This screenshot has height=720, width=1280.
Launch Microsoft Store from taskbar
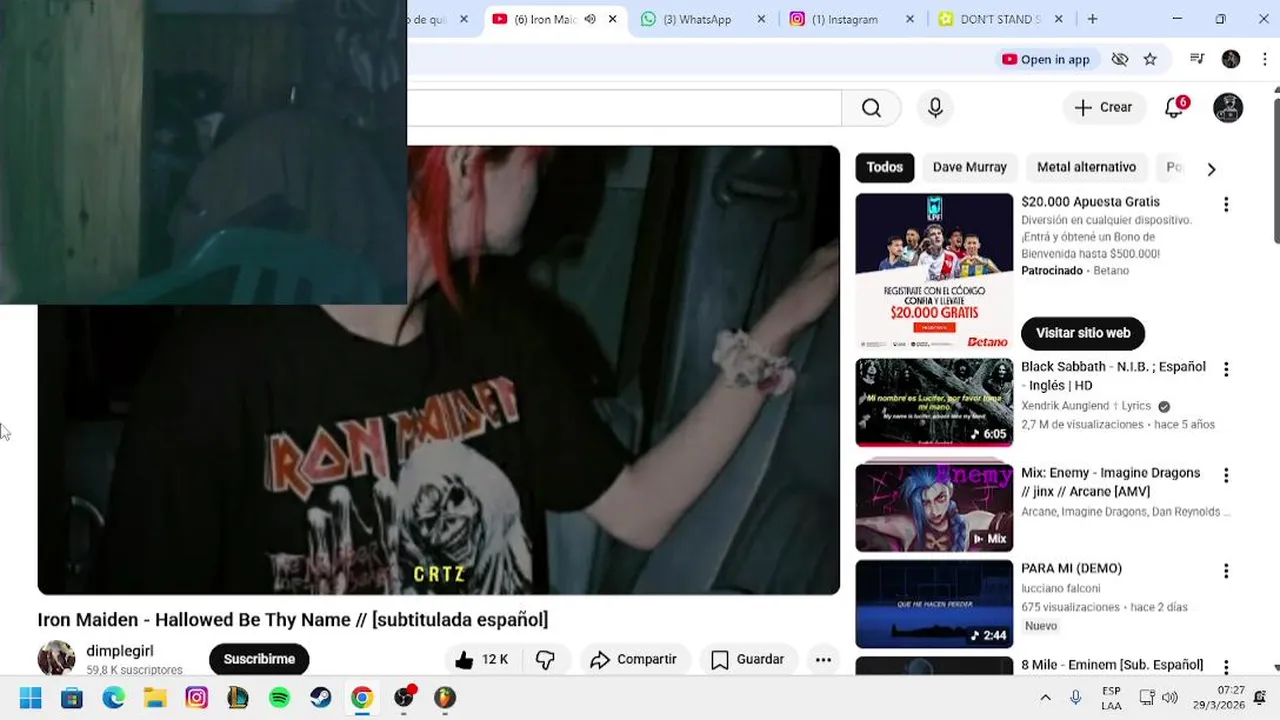click(x=72, y=698)
